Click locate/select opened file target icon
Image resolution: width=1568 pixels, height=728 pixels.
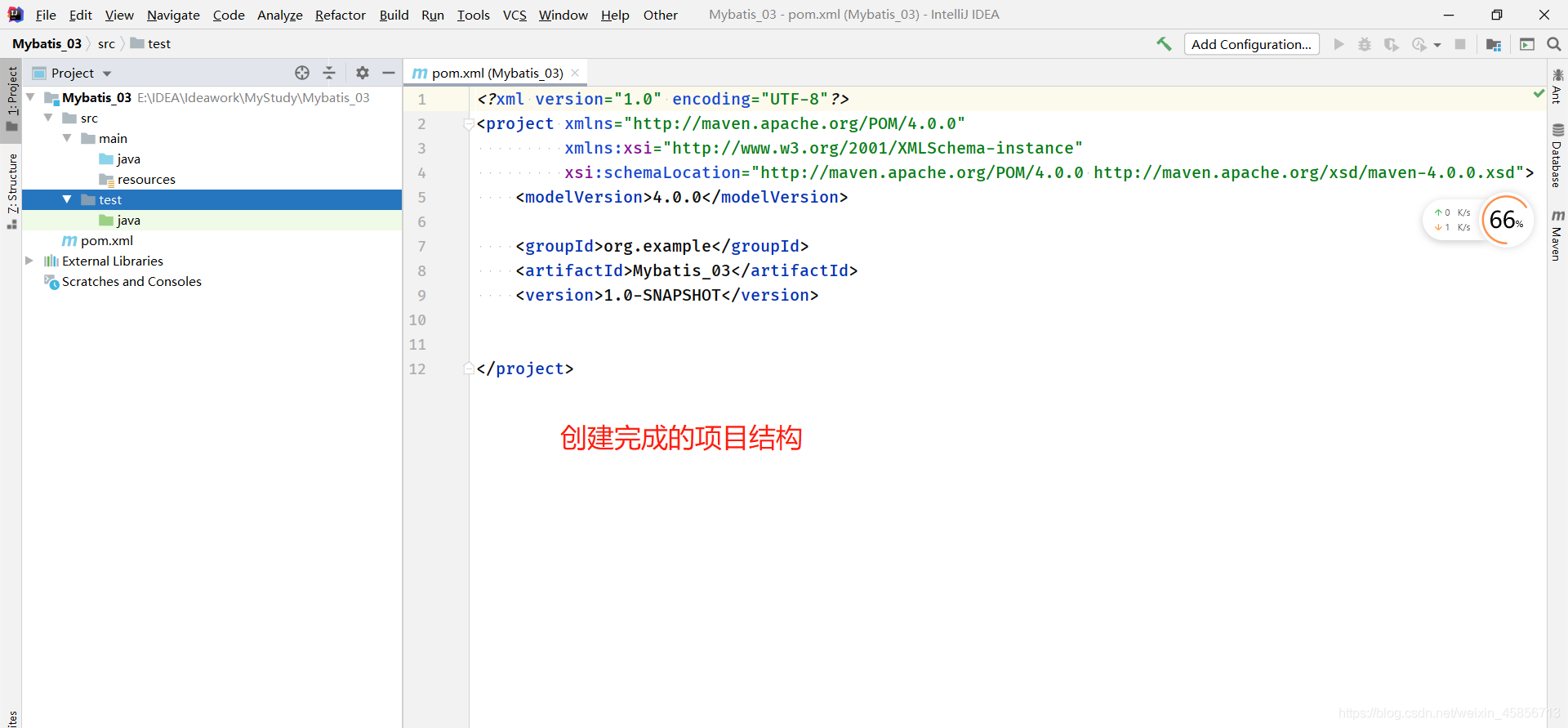pyautogui.click(x=302, y=73)
